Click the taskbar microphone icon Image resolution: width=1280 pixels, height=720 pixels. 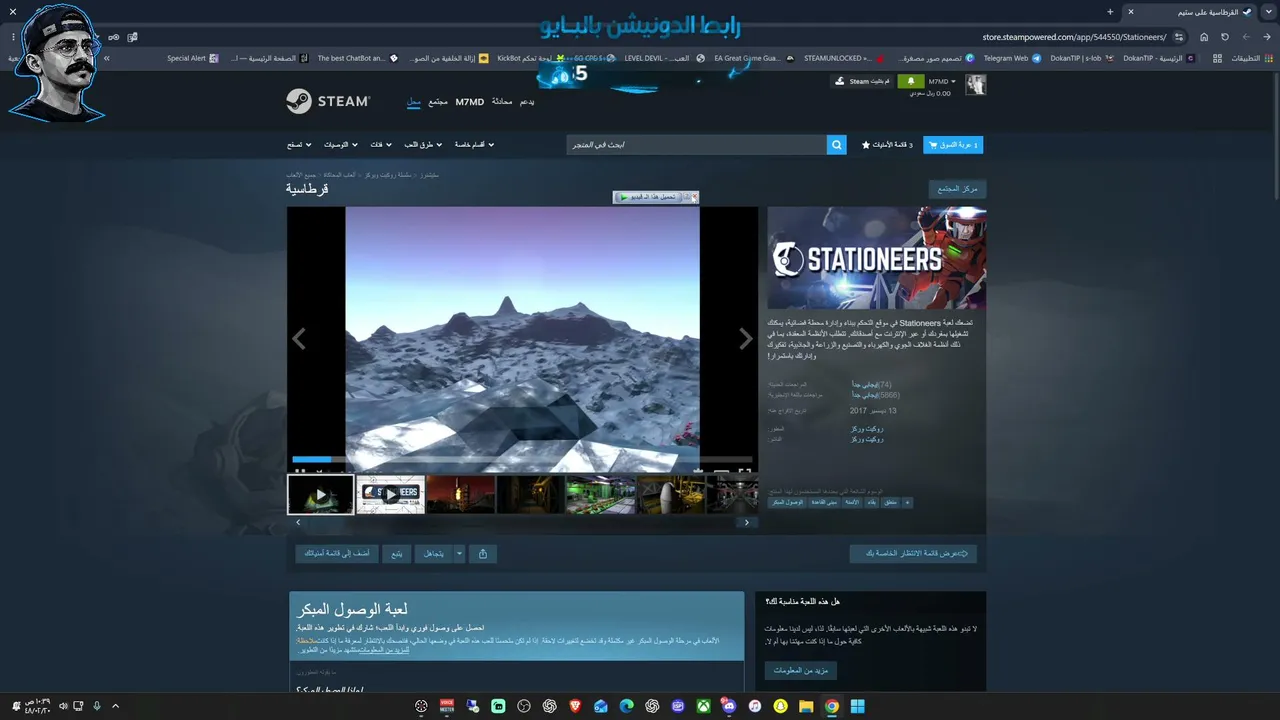click(97, 706)
